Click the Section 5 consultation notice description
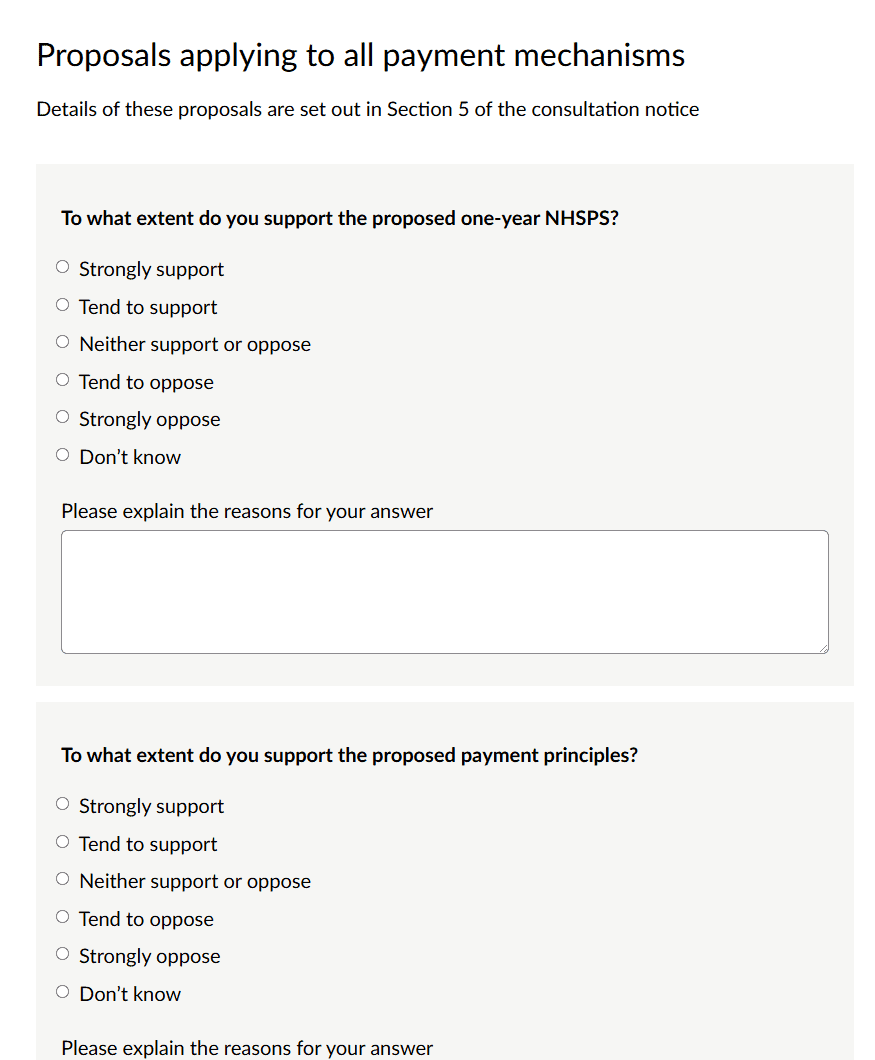Viewport: 875px width, 1060px height. pos(367,109)
